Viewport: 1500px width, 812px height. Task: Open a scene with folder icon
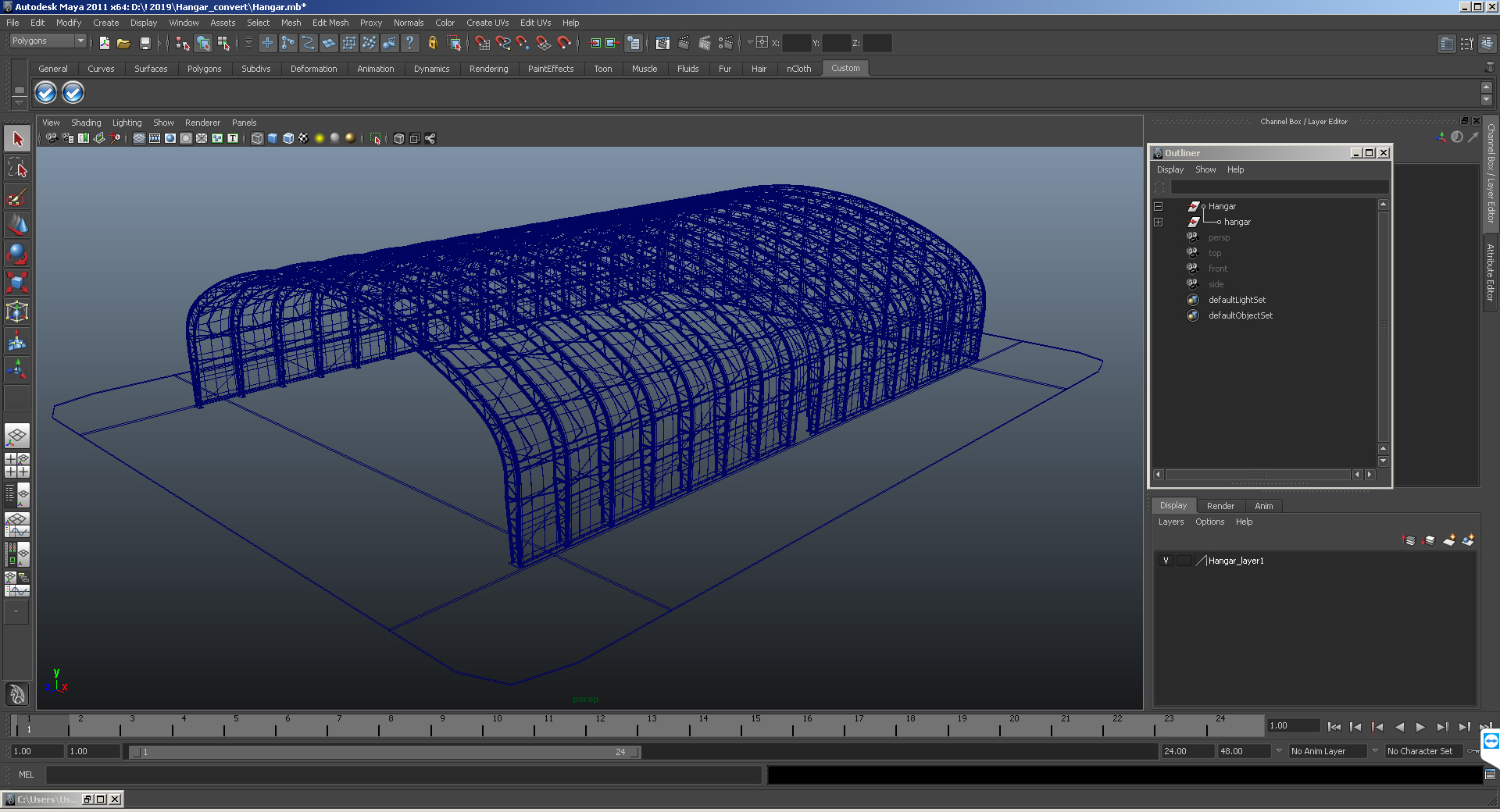[x=123, y=43]
